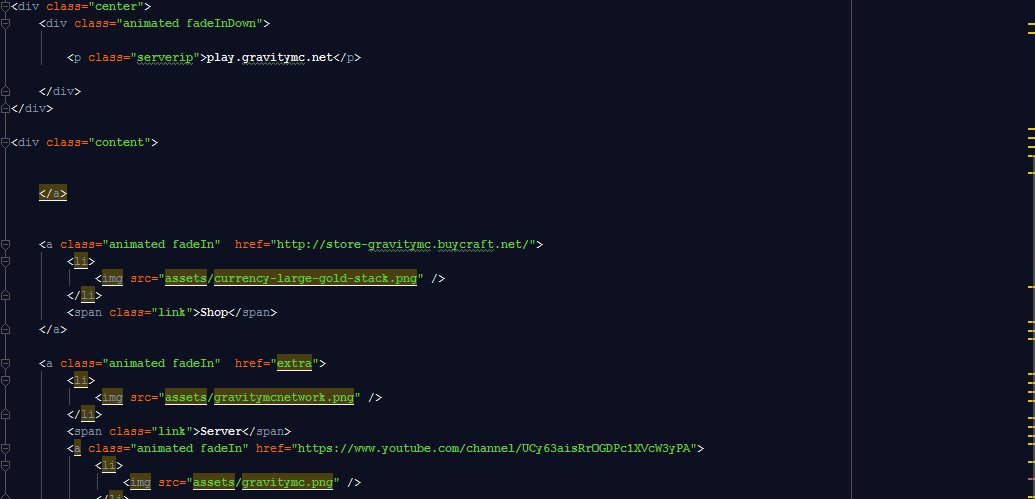The height and width of the screenshot is (499, 1035).
Task: Collapse the "animated fadeInDown" div fold marker
Action: coord(5,24)
